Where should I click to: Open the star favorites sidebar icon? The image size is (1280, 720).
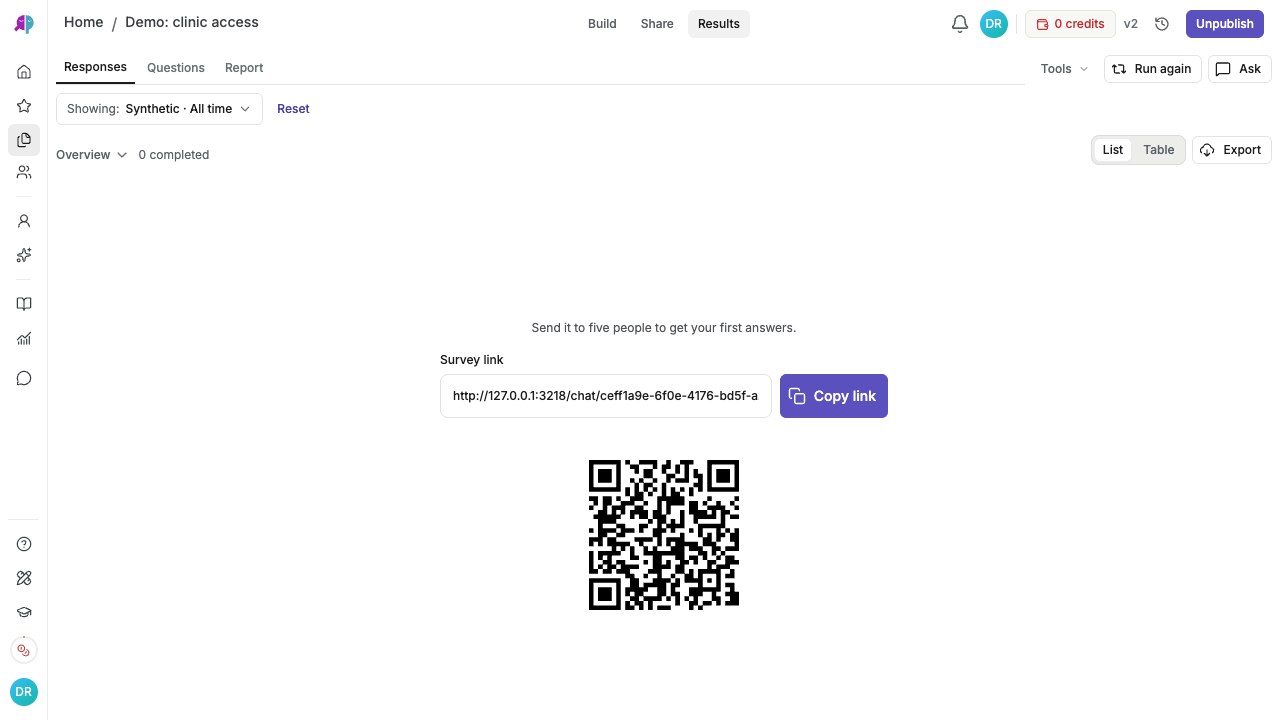pyautogui.click(x=24, y=106)
